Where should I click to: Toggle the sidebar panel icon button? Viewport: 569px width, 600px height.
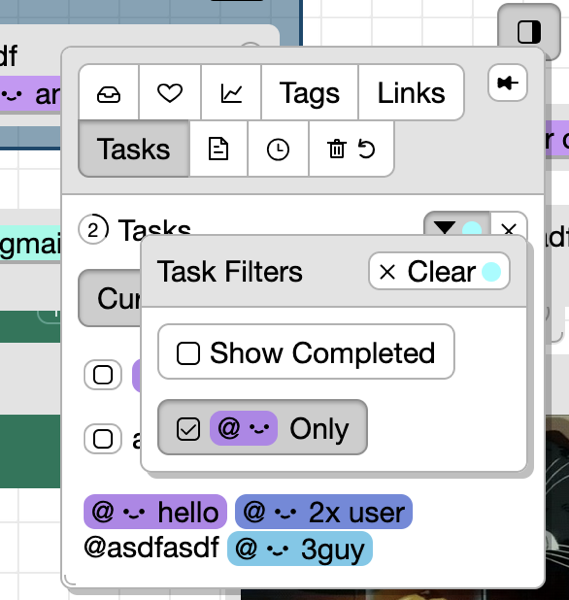529,32
